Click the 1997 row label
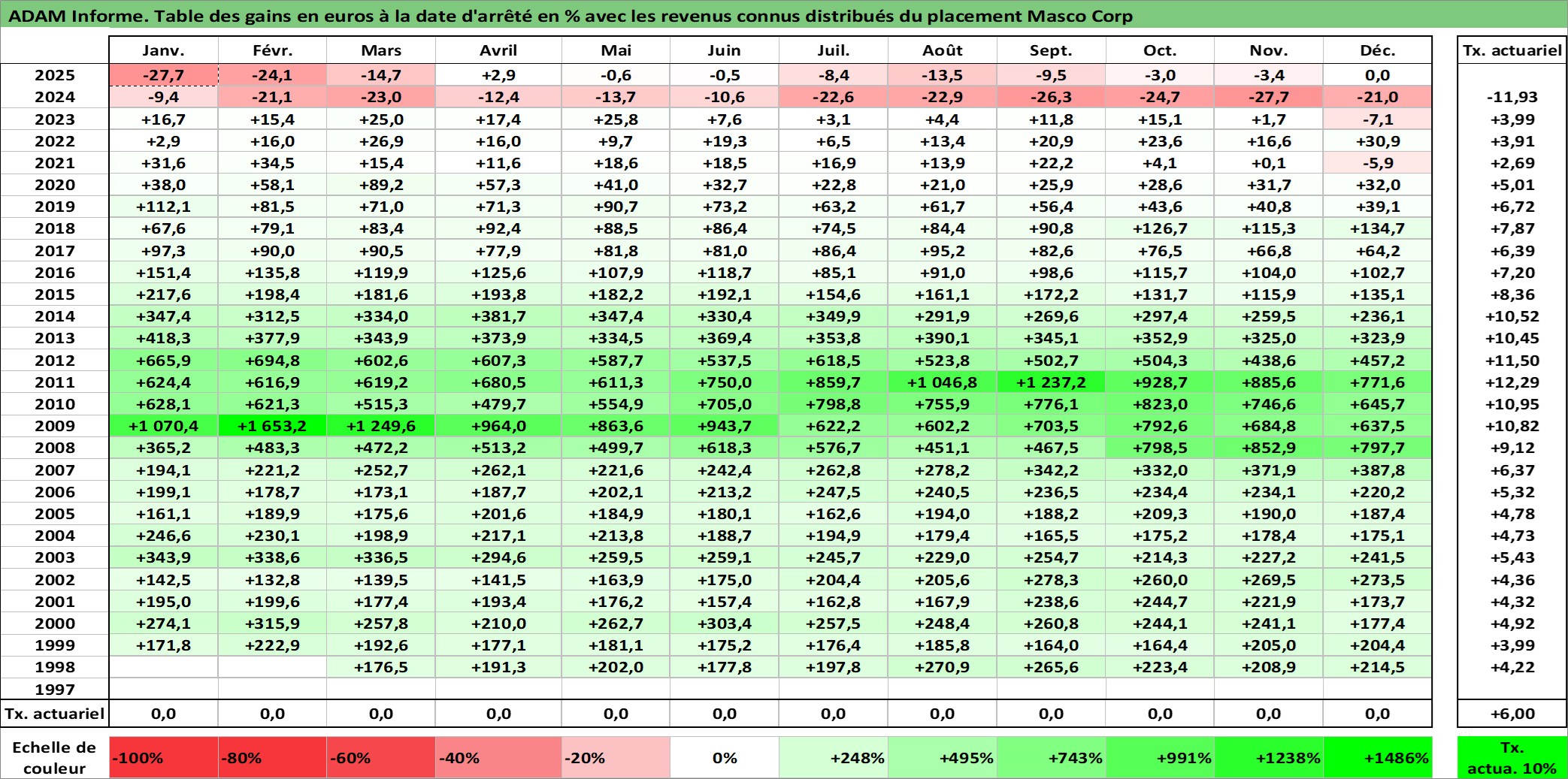This screenshot has width=1568, height=779. pos(55,689)
